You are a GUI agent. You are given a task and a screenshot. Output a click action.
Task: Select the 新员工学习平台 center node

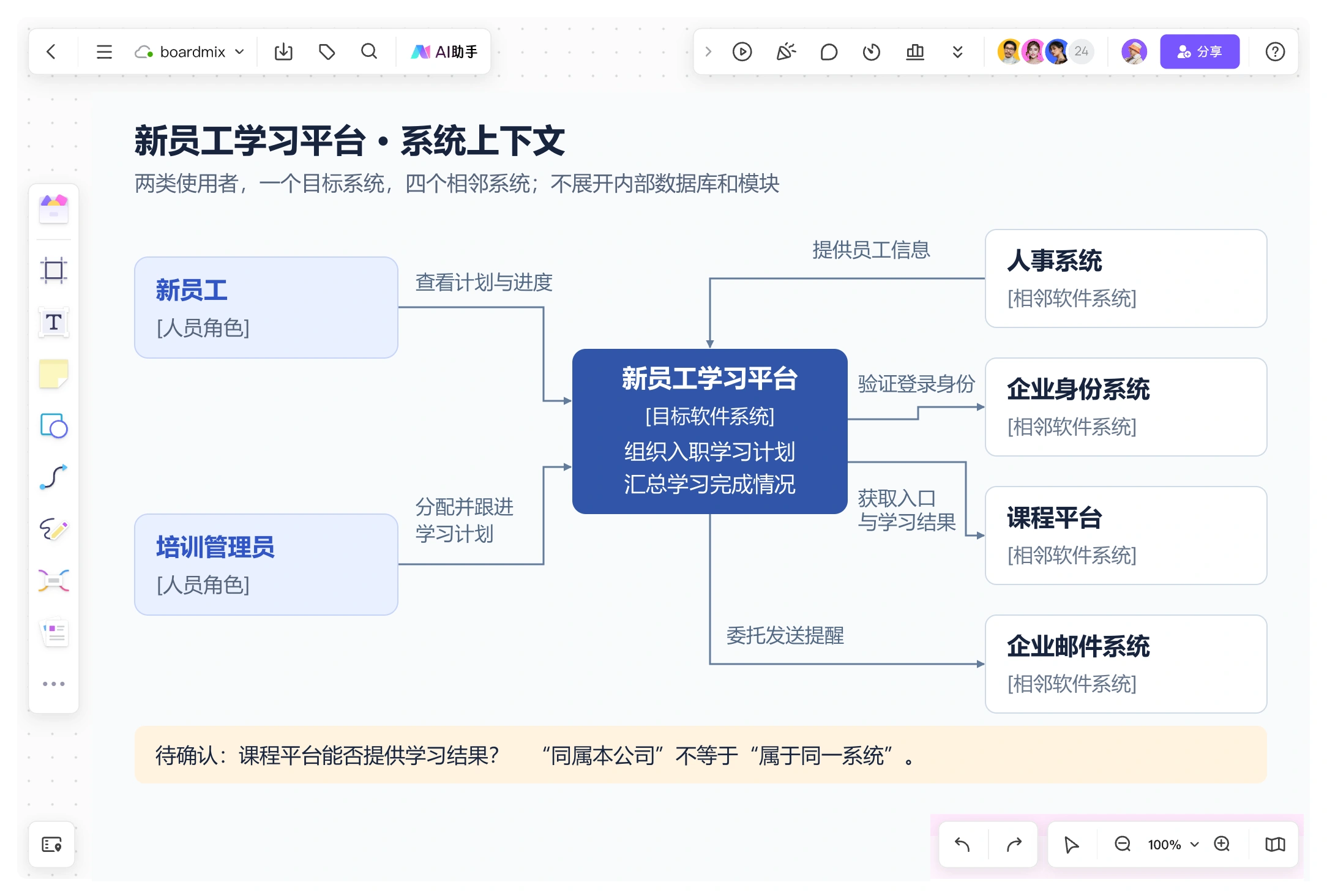pyautogui.click(x=710, y=431)
